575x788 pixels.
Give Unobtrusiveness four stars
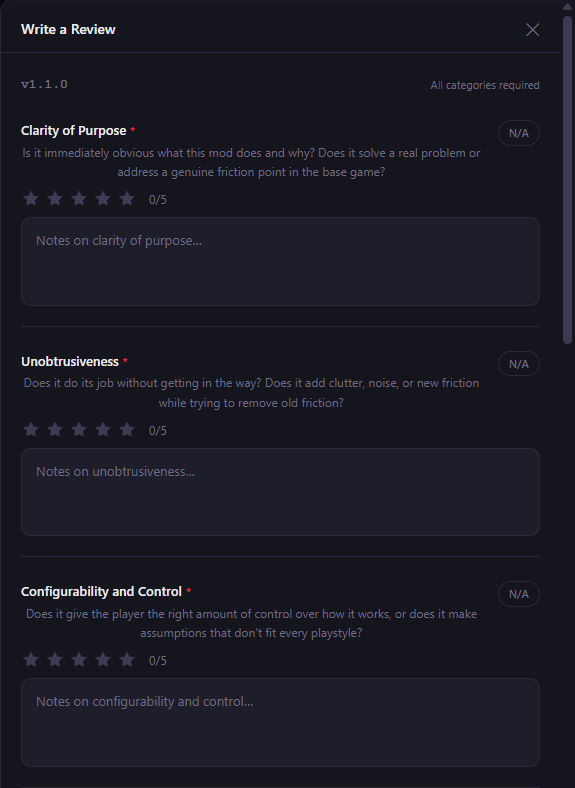(103, 430)
